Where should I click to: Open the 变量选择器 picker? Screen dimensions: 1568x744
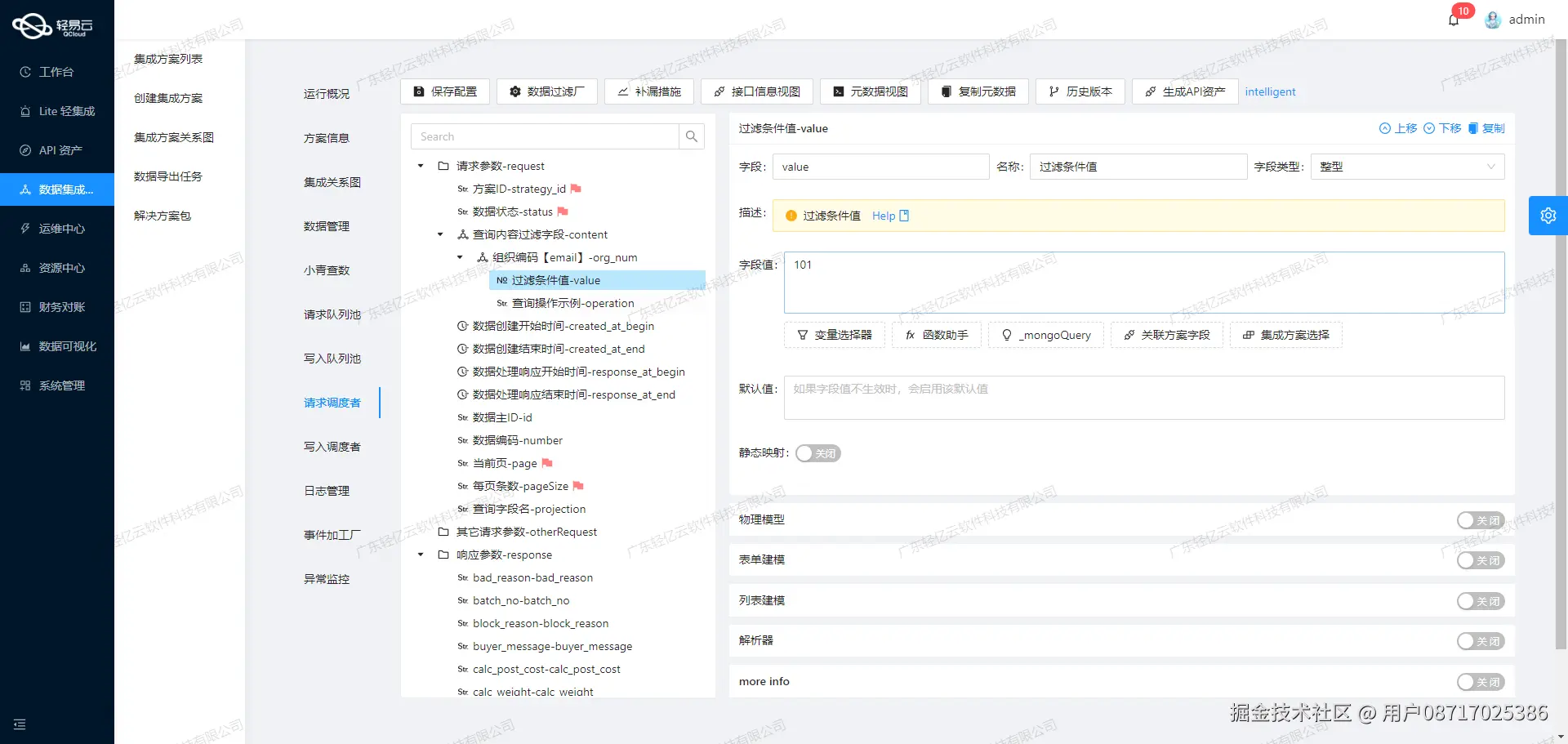834,334
